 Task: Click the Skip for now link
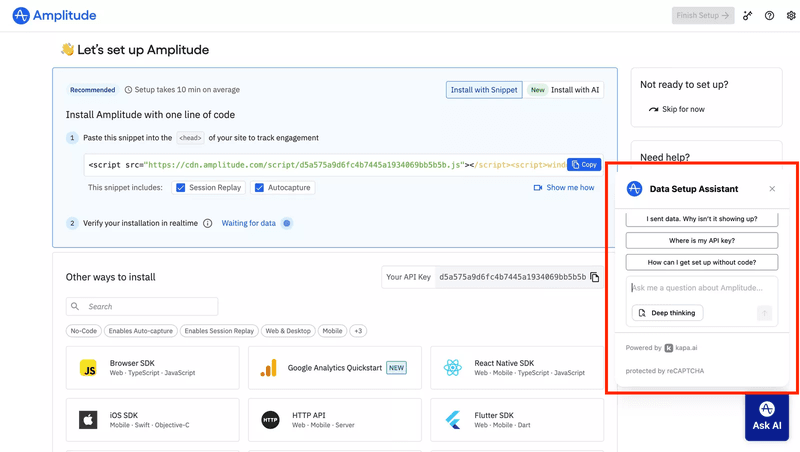coord(677,109)
